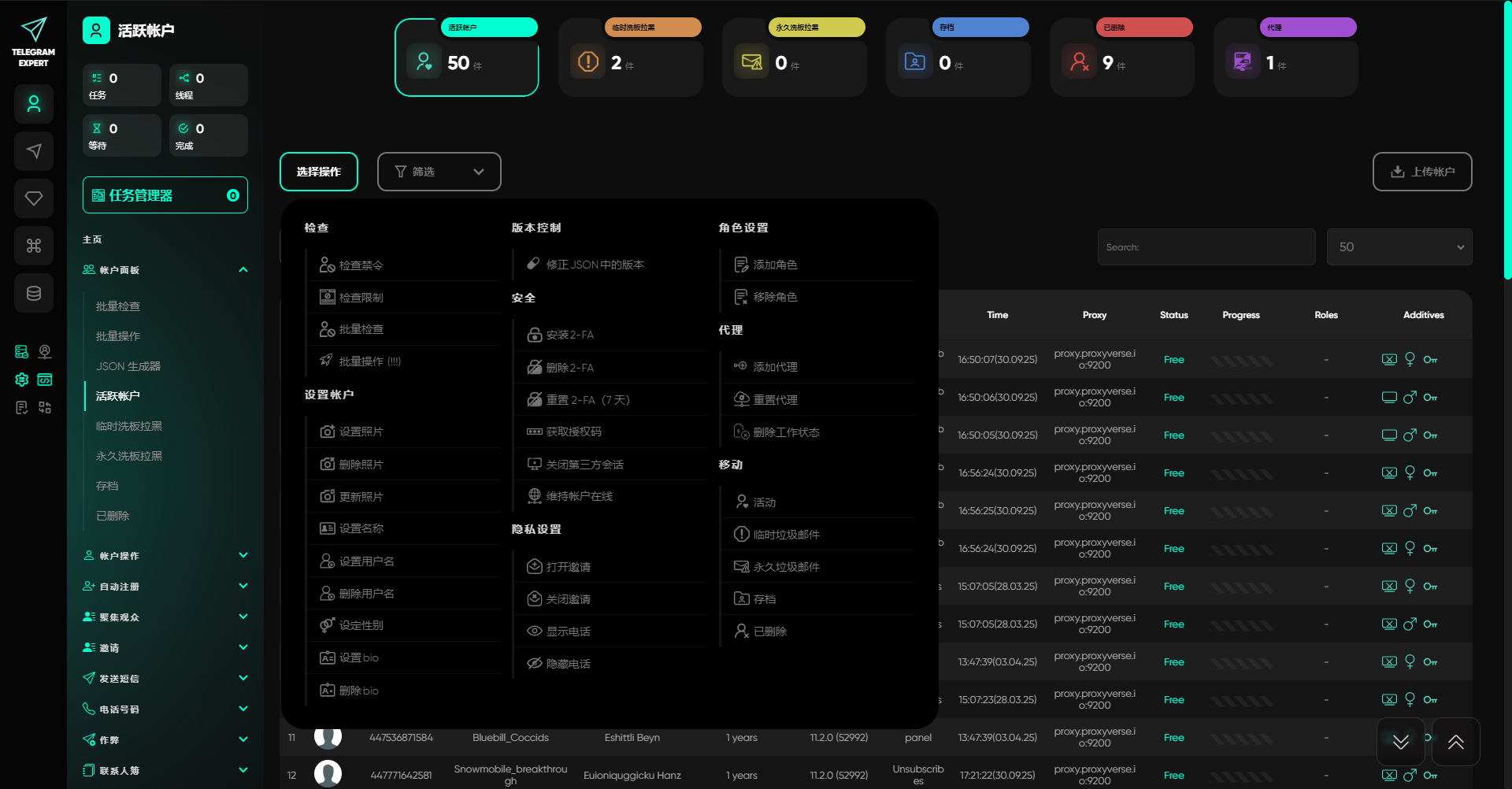Click the active accounts user sidebar icon
Viewport: 1512px width, 789px height.
[x=34, y=104]
